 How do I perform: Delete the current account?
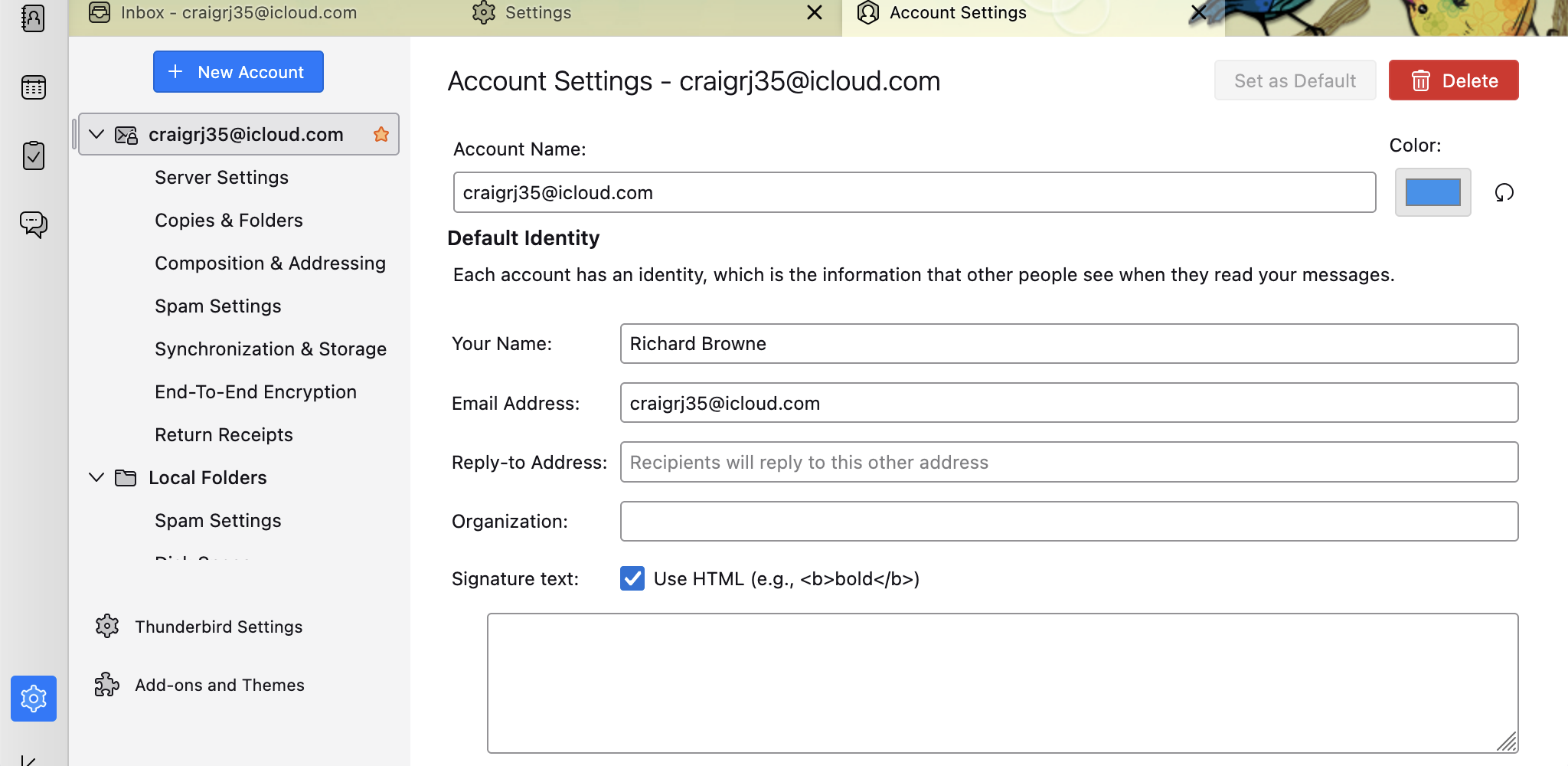1453,80
